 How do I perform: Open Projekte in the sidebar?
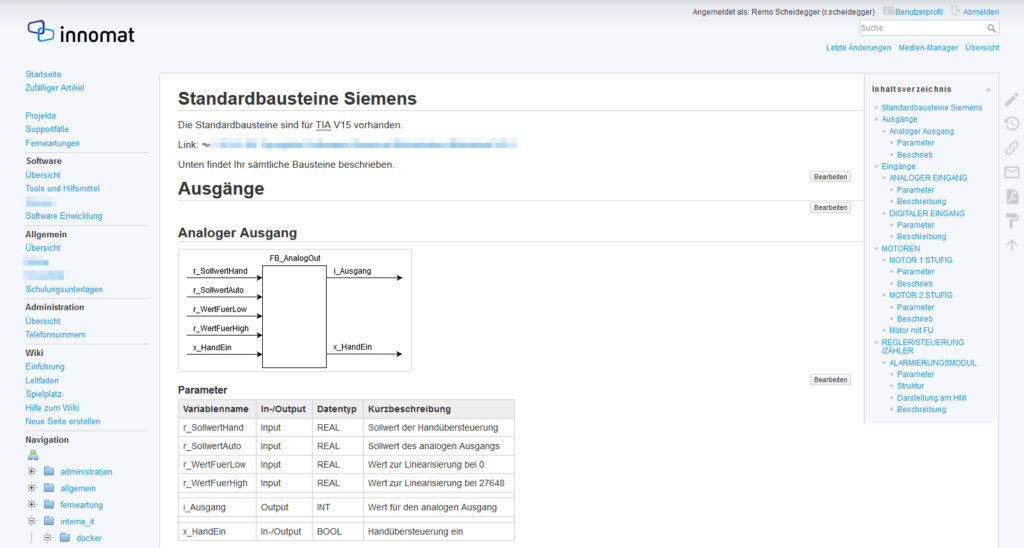[x=40, y=116]
